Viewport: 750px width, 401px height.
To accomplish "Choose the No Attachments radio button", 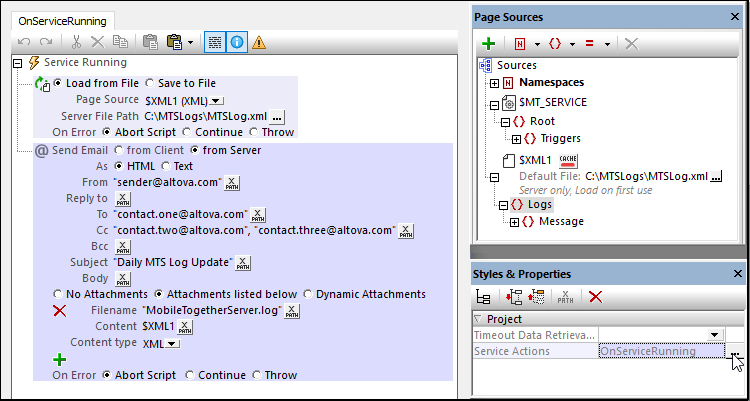I will coord(57,295).
